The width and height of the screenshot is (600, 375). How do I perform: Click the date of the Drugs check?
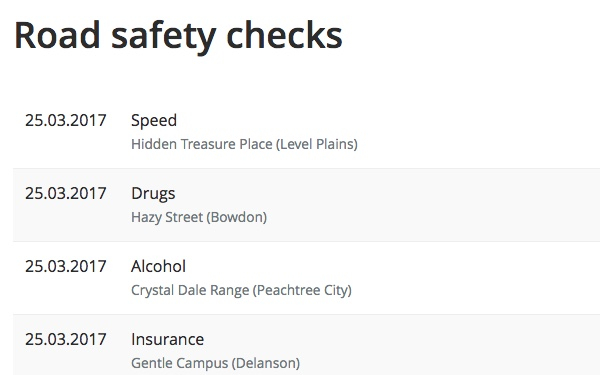point(65,194)
